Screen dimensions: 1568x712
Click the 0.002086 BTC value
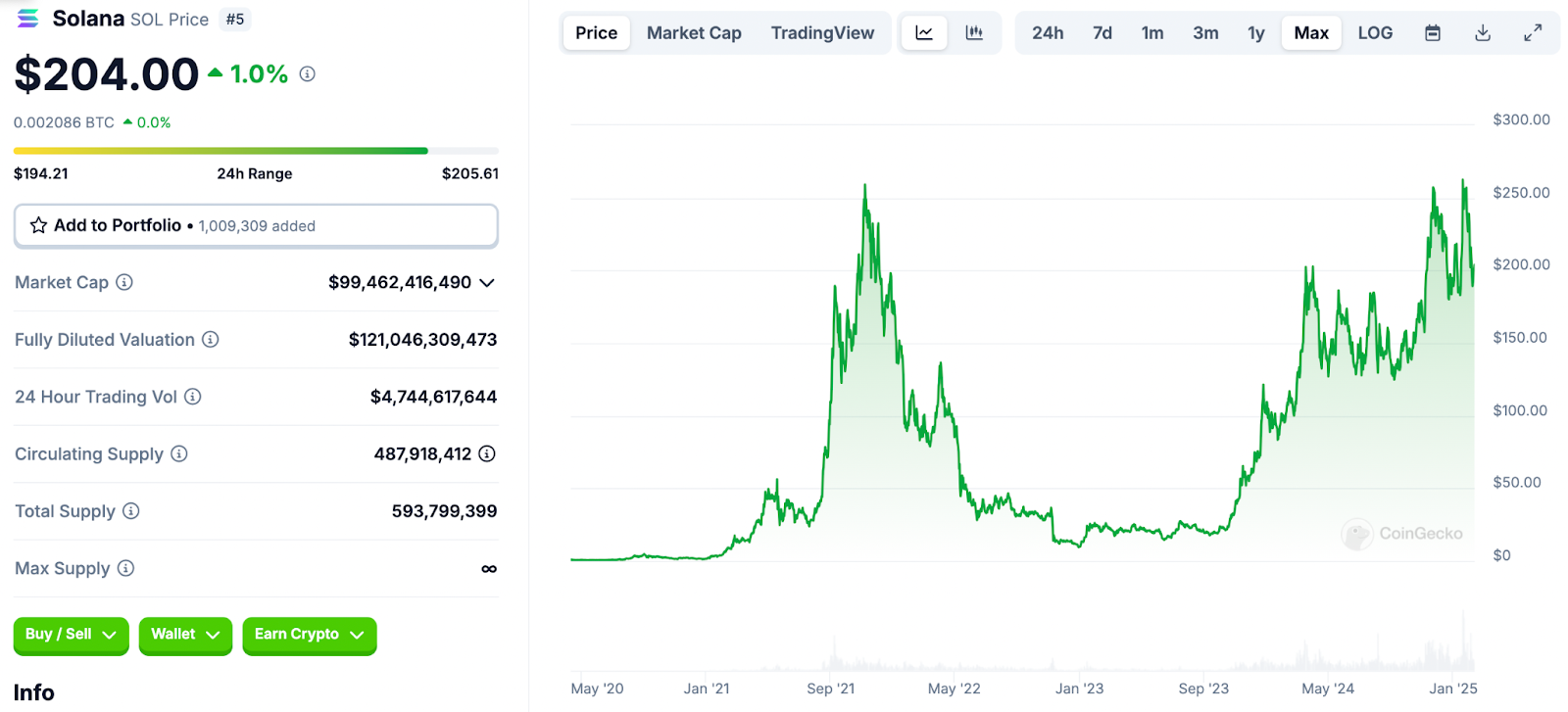64,122
